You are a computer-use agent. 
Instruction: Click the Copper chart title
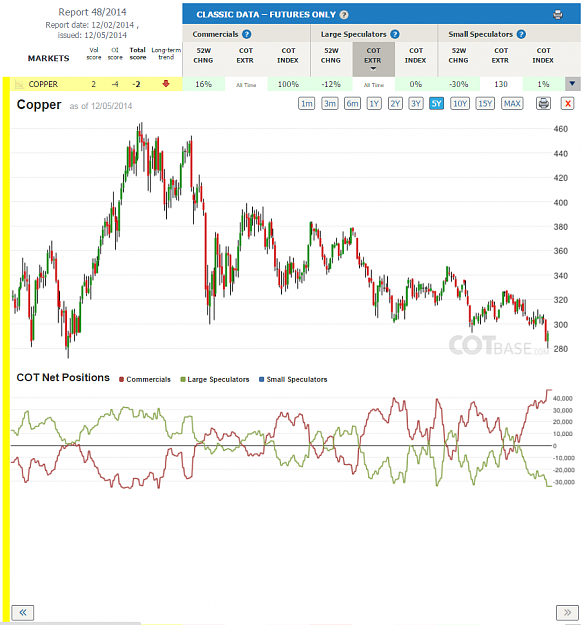point(39,104)
